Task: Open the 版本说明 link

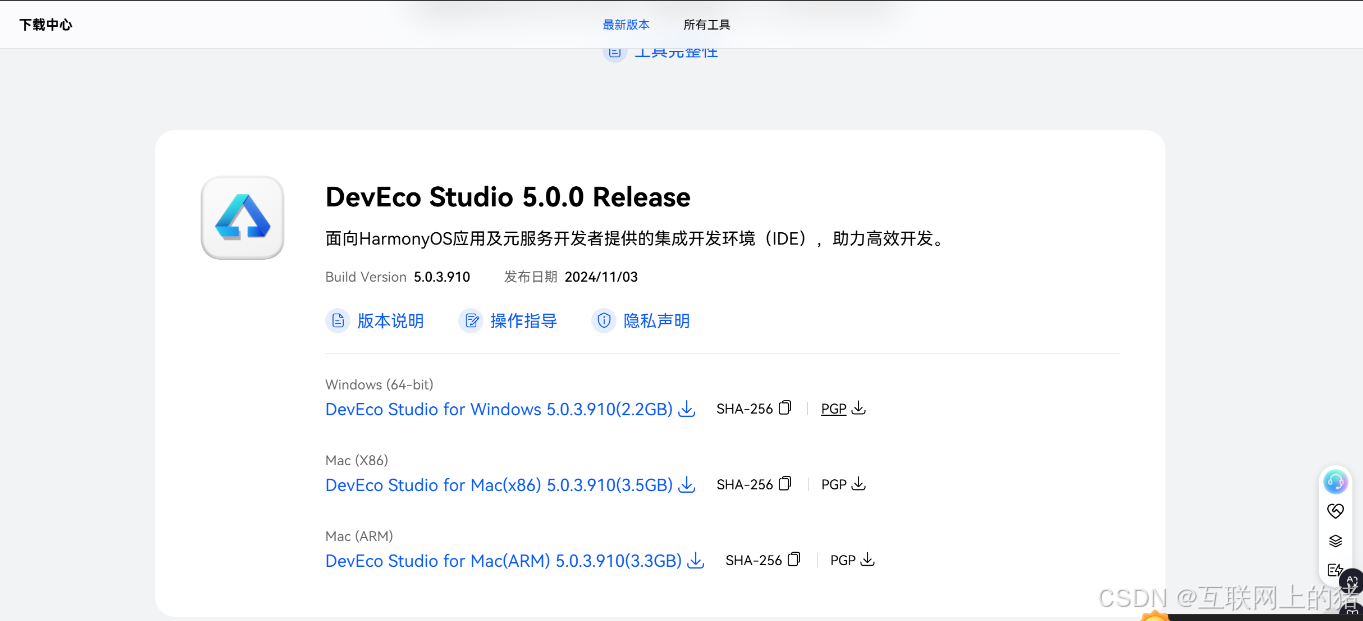Action: (391, 321)
